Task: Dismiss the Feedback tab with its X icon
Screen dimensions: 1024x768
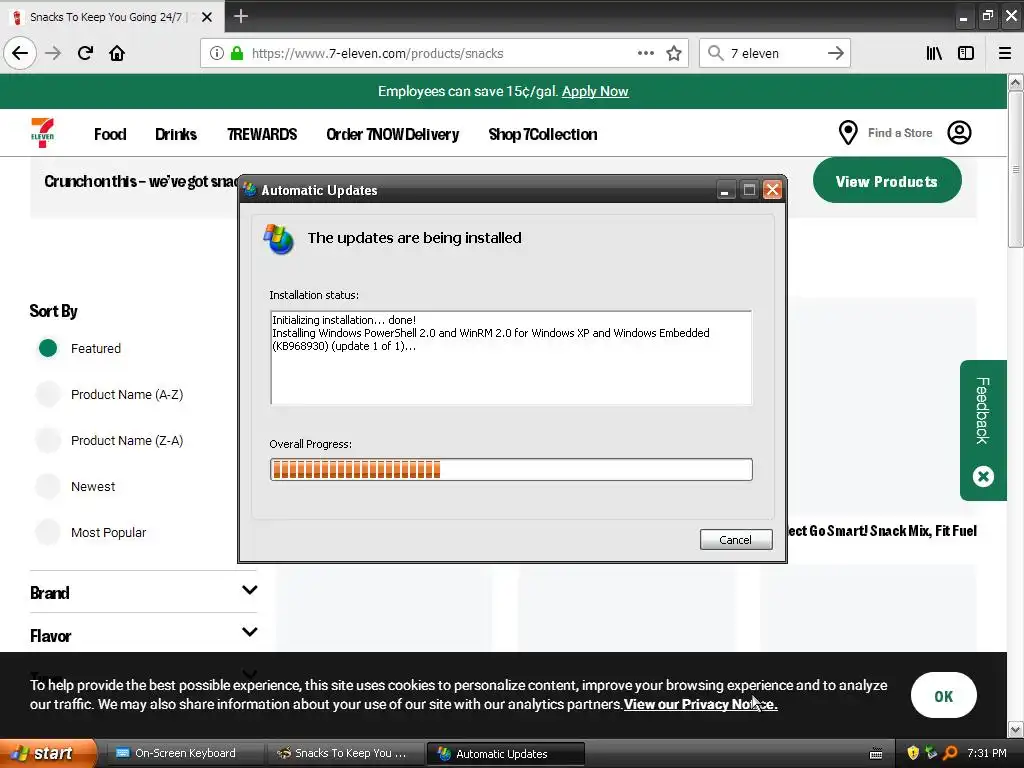Action: pos(983,476)
